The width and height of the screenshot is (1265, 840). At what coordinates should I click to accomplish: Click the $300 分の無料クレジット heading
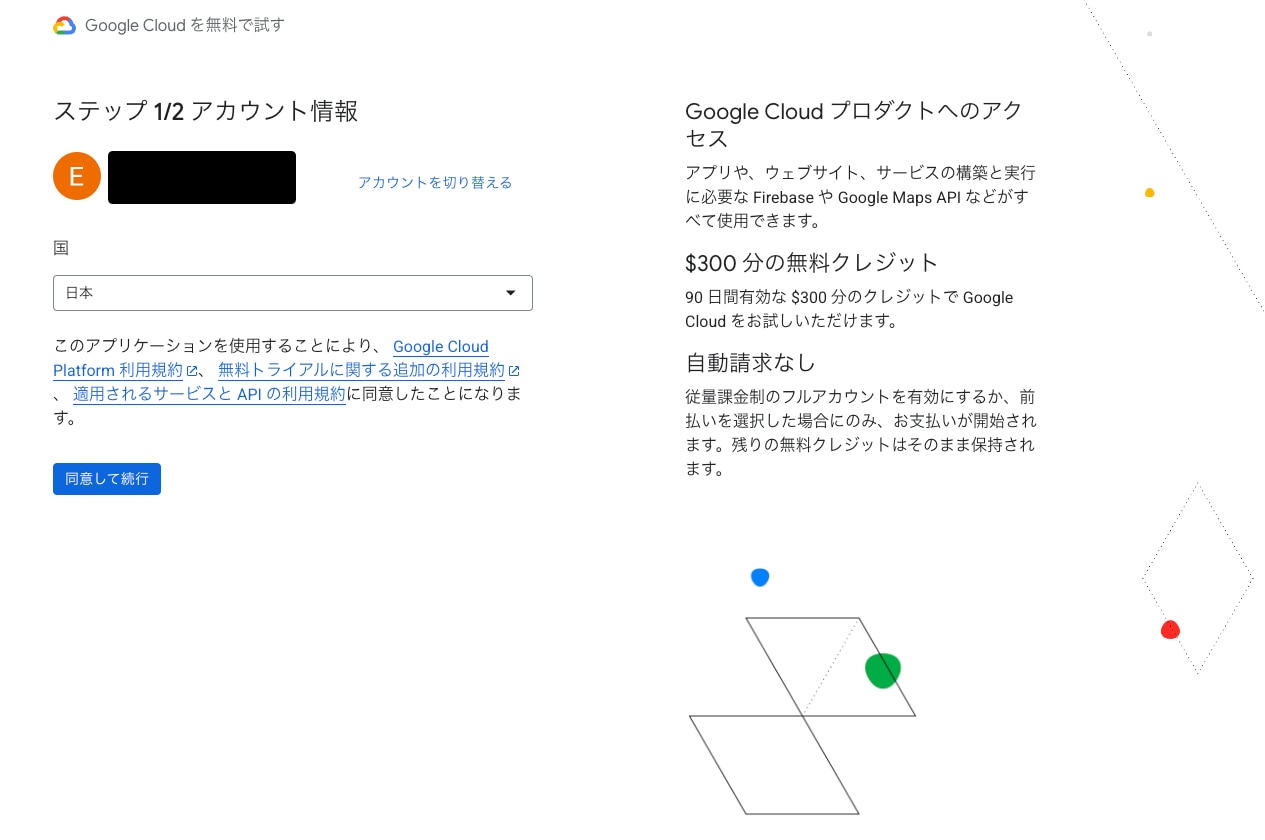coord(811,263)
